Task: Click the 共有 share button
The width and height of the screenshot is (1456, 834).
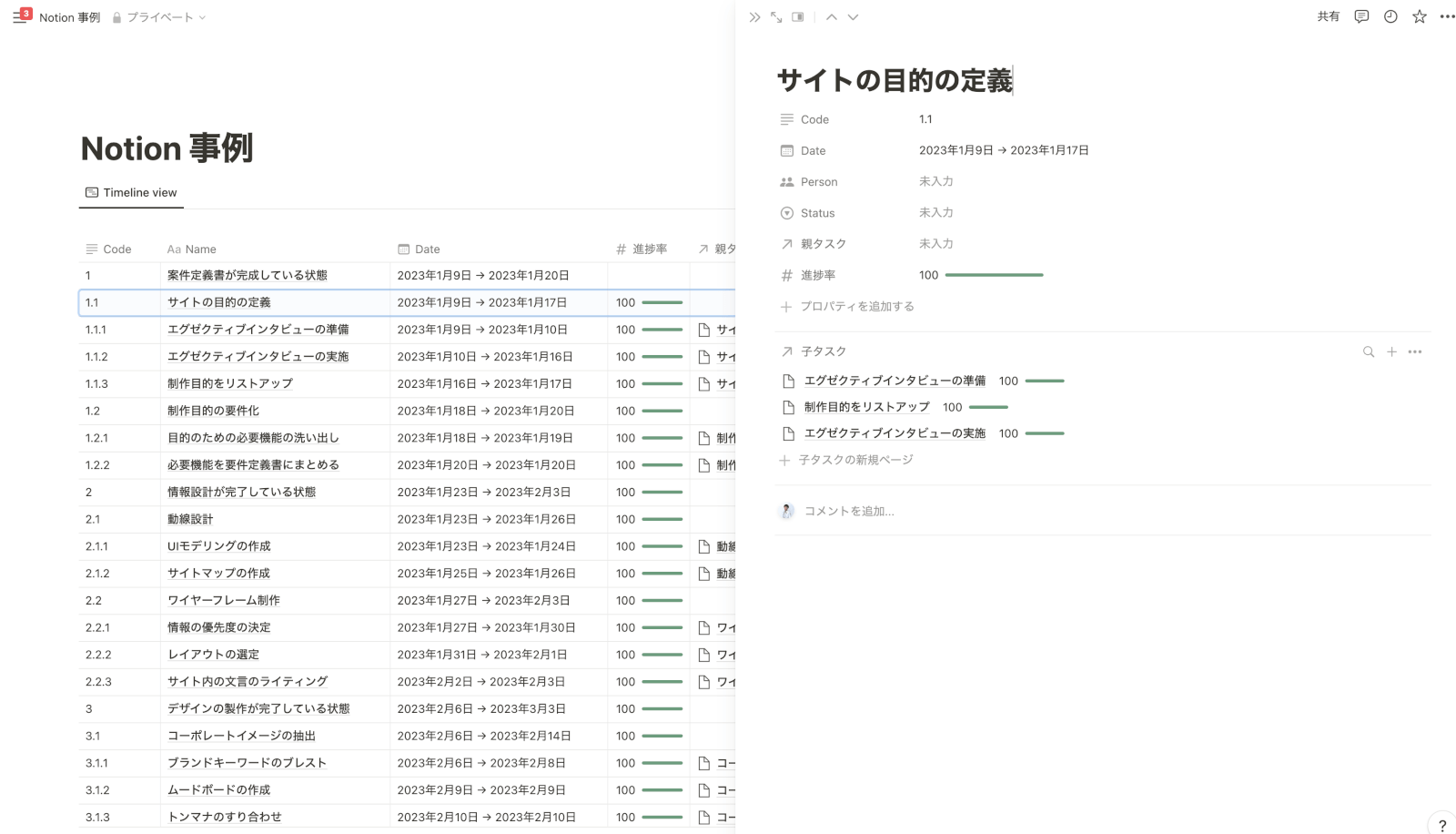Action: click(1329, 16)
